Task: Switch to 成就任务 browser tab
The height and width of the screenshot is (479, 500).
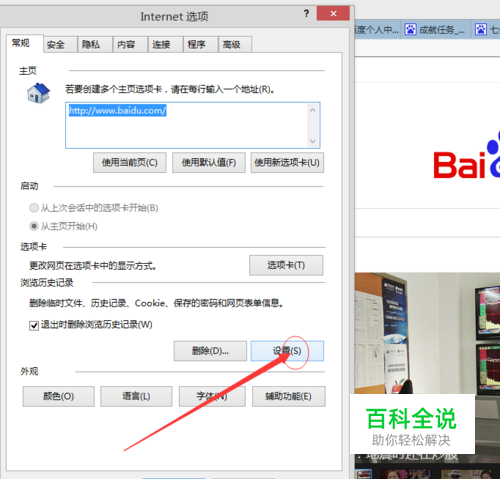Action: [436, 30]
